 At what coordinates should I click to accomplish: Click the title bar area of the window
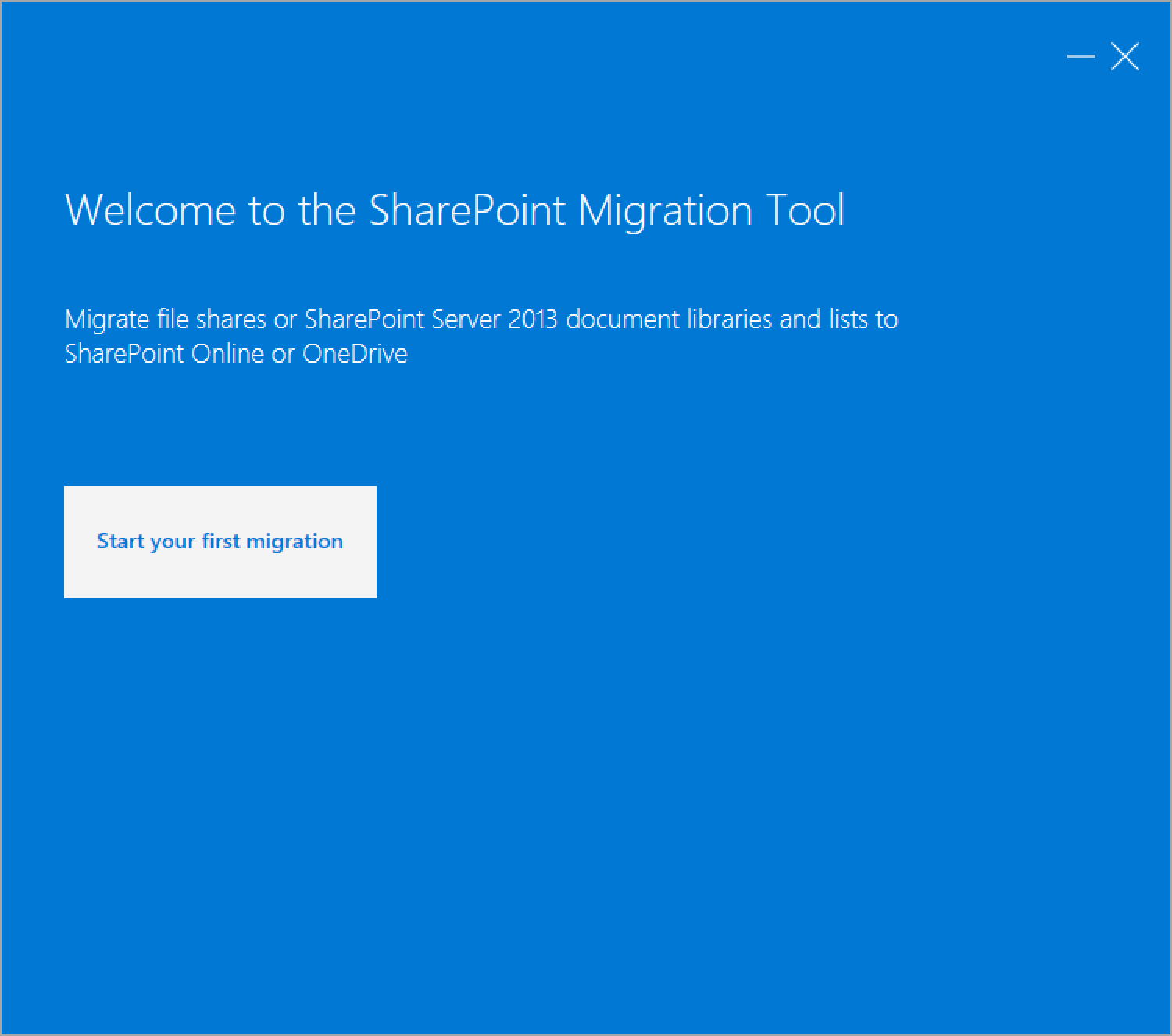pyautogui.click(x=547, y=56)
